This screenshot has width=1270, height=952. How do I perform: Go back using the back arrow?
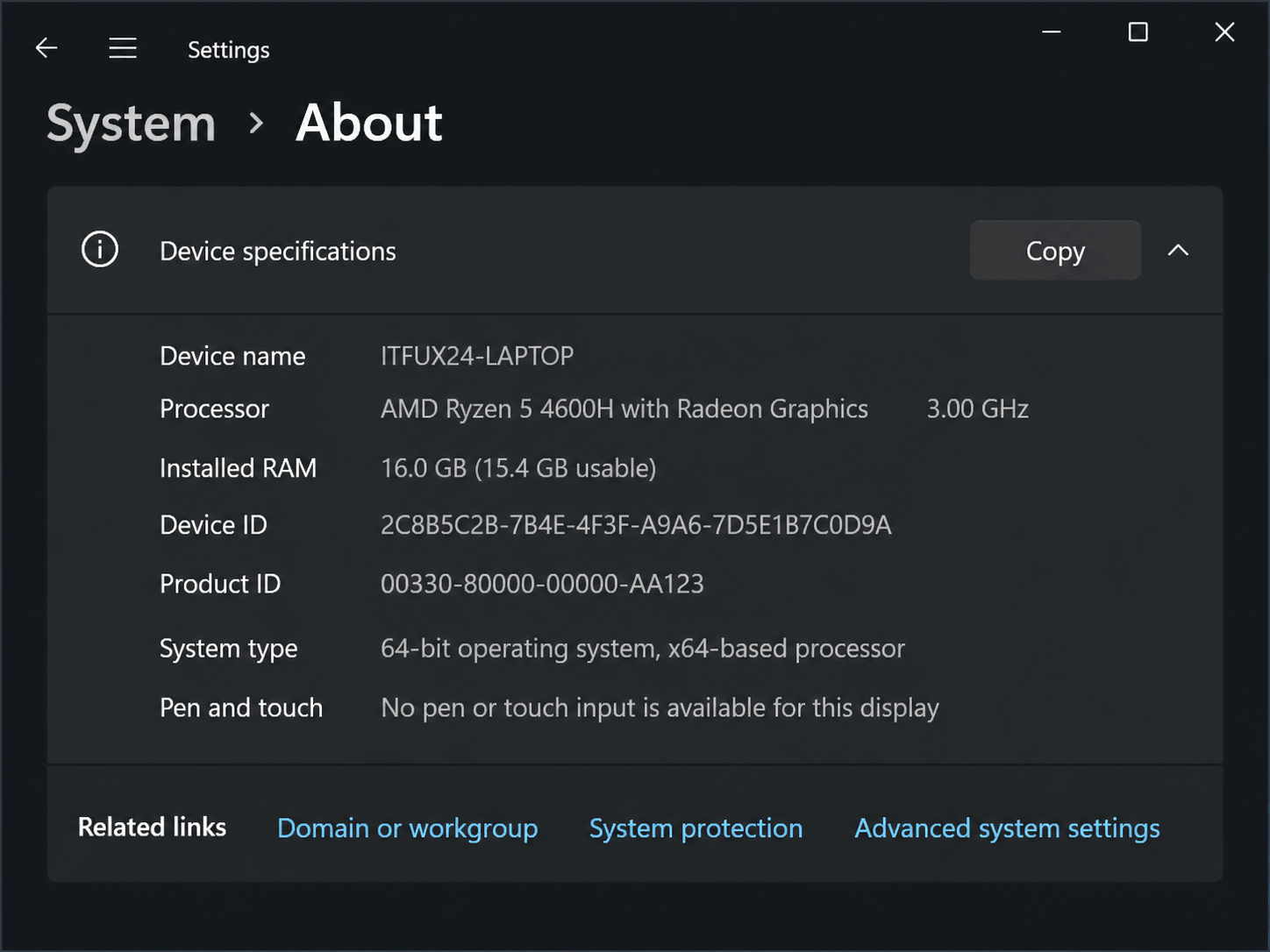[x=46, y=48]
